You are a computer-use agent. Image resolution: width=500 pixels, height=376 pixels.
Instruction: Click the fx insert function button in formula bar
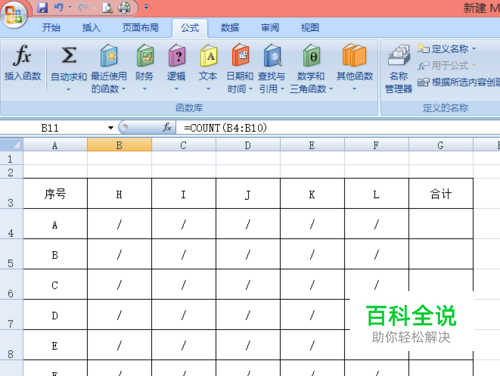(167, 127)
